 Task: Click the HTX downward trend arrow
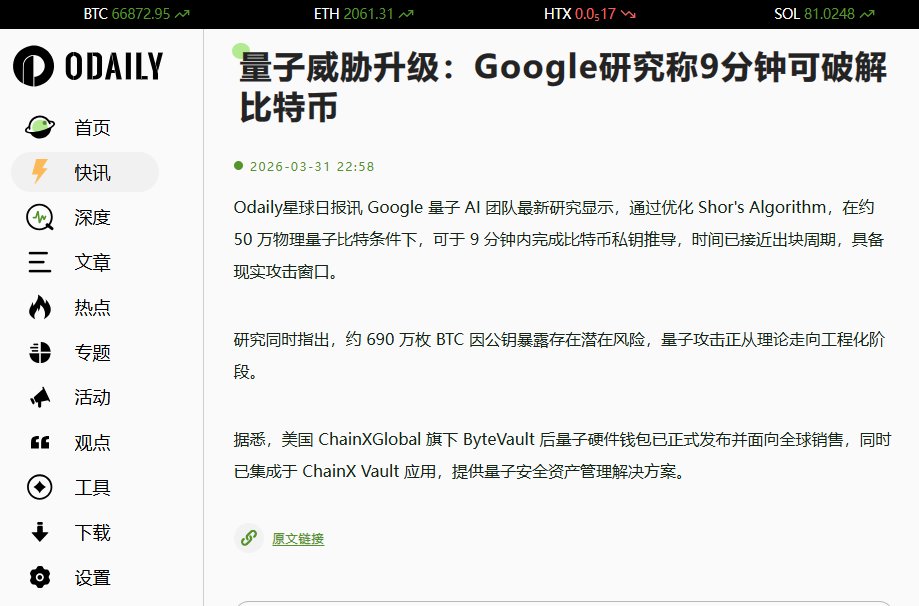tap(628, 14)
